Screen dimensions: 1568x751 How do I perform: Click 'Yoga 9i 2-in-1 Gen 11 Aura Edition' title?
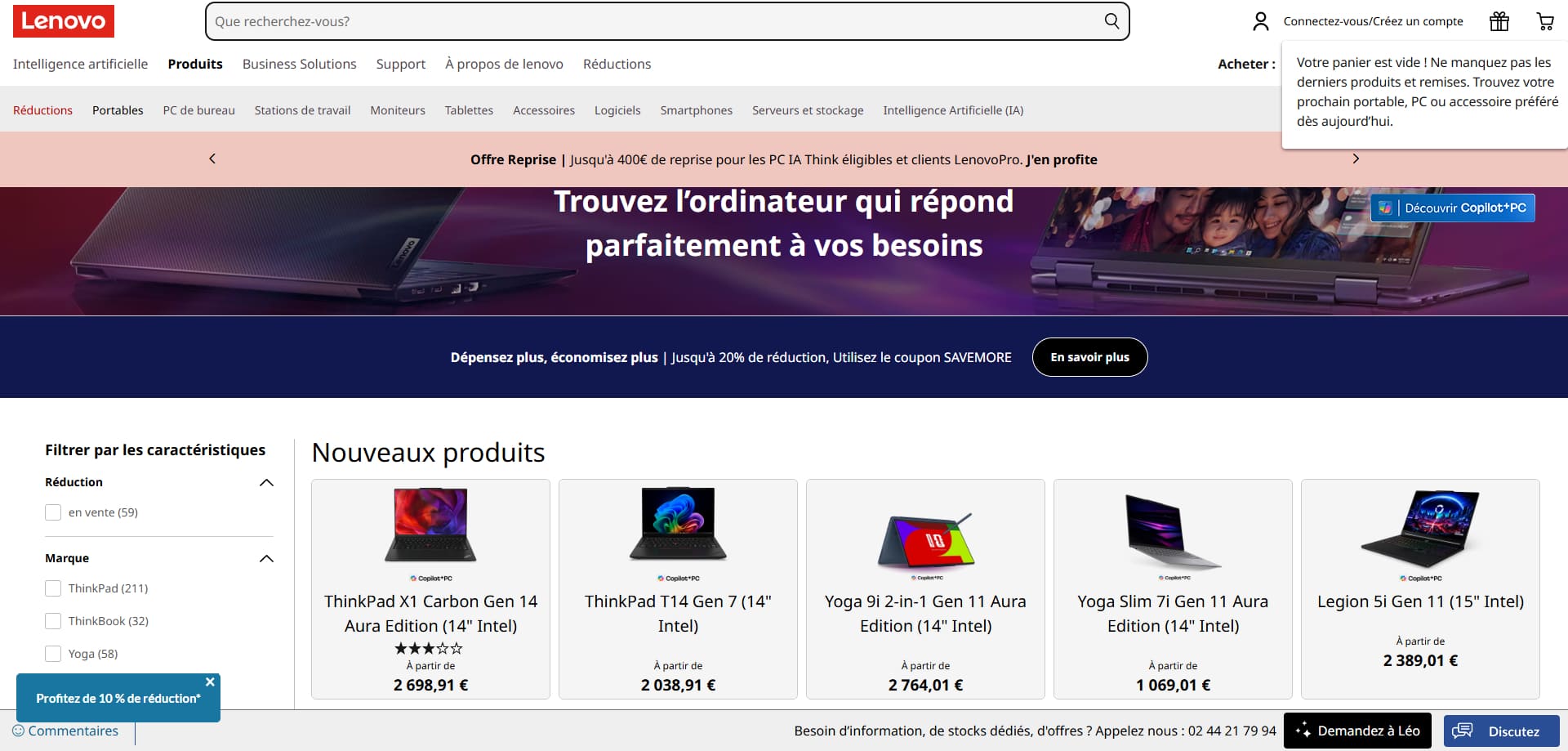pos(925,614)
